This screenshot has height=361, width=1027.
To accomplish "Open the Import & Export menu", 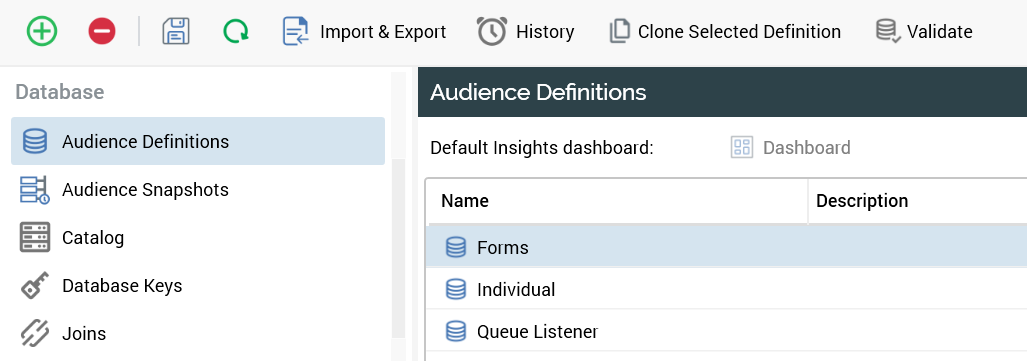I will coord(364,31).
